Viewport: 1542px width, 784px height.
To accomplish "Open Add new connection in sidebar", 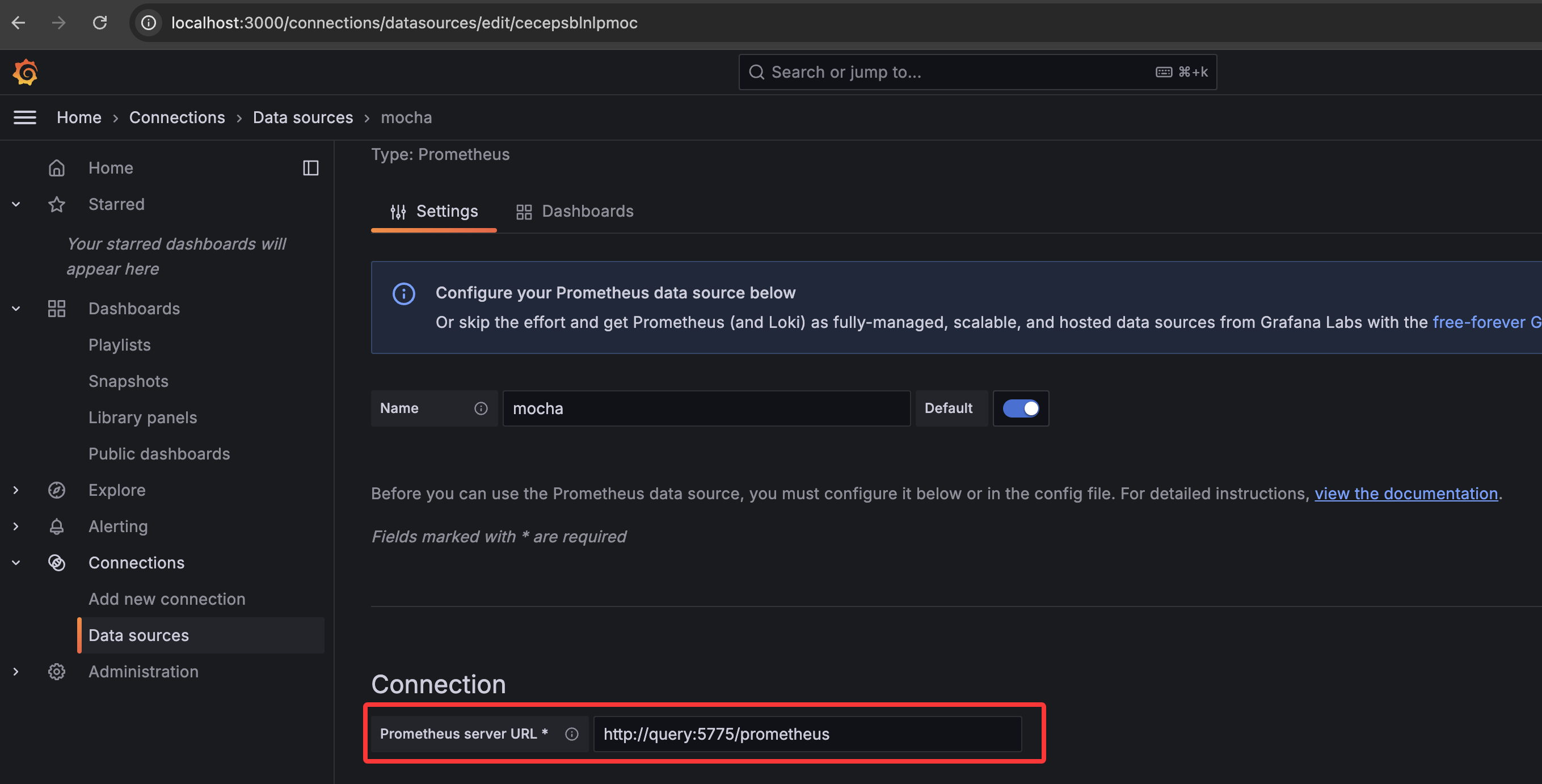I will tap(167, 599).
